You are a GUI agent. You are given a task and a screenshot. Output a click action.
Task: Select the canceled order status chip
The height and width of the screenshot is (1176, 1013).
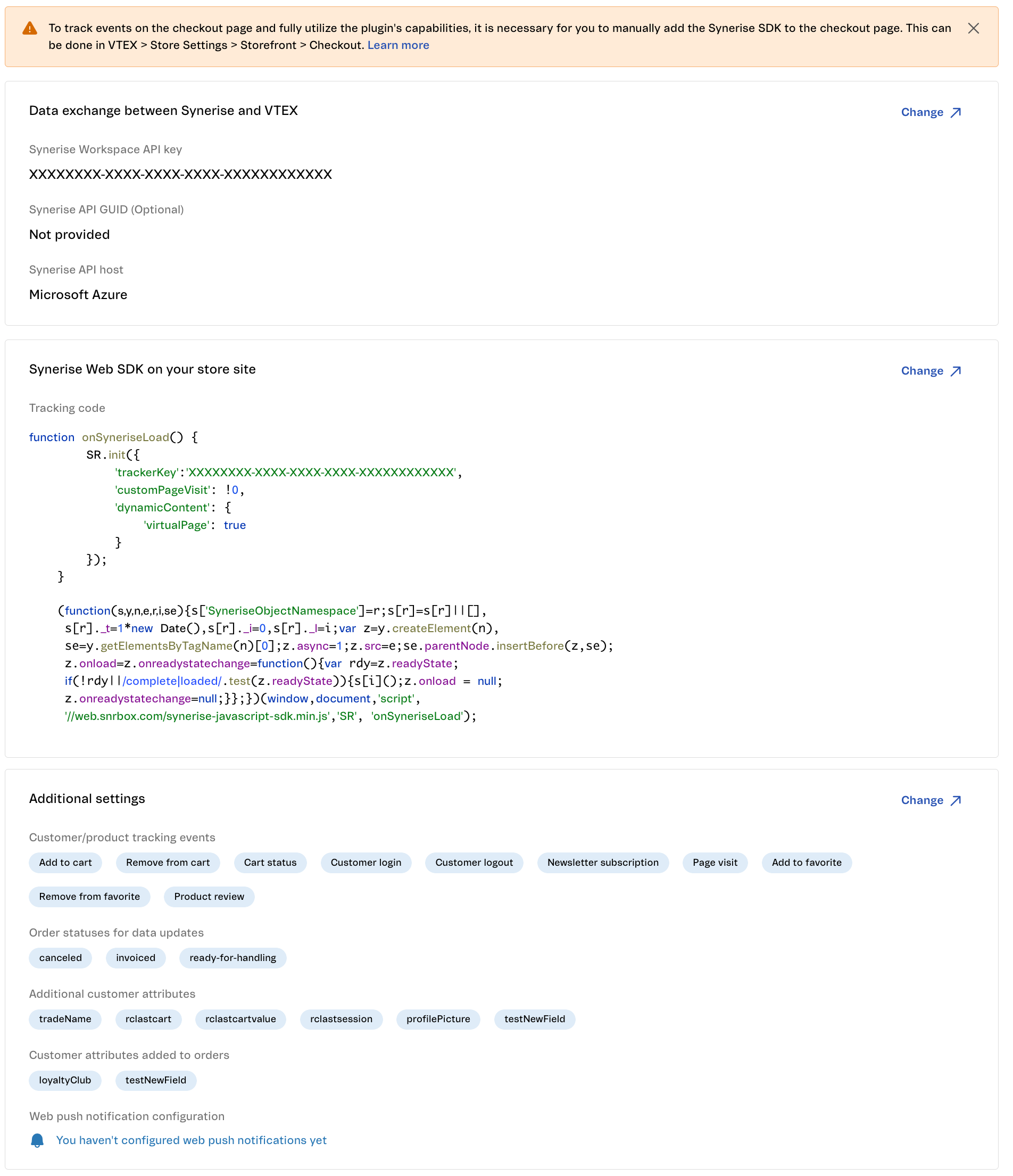(60, 958)
